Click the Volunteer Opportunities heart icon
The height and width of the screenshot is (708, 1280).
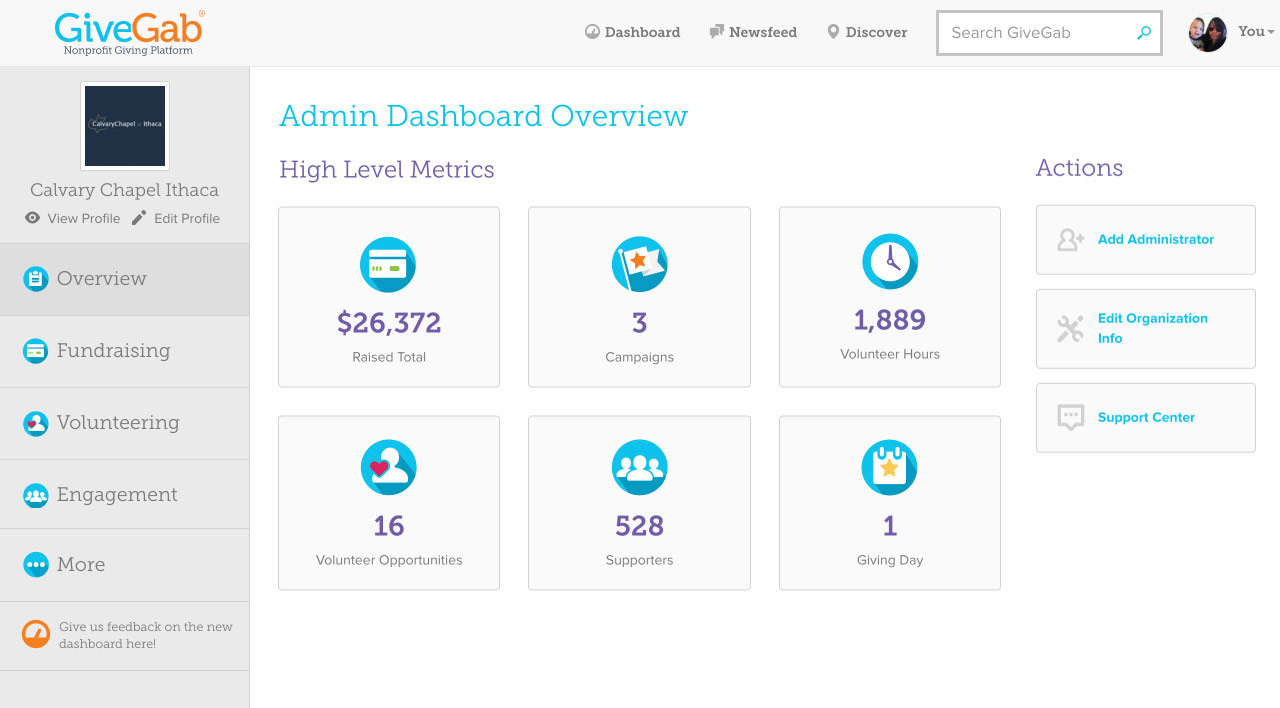tap(388, 467)
